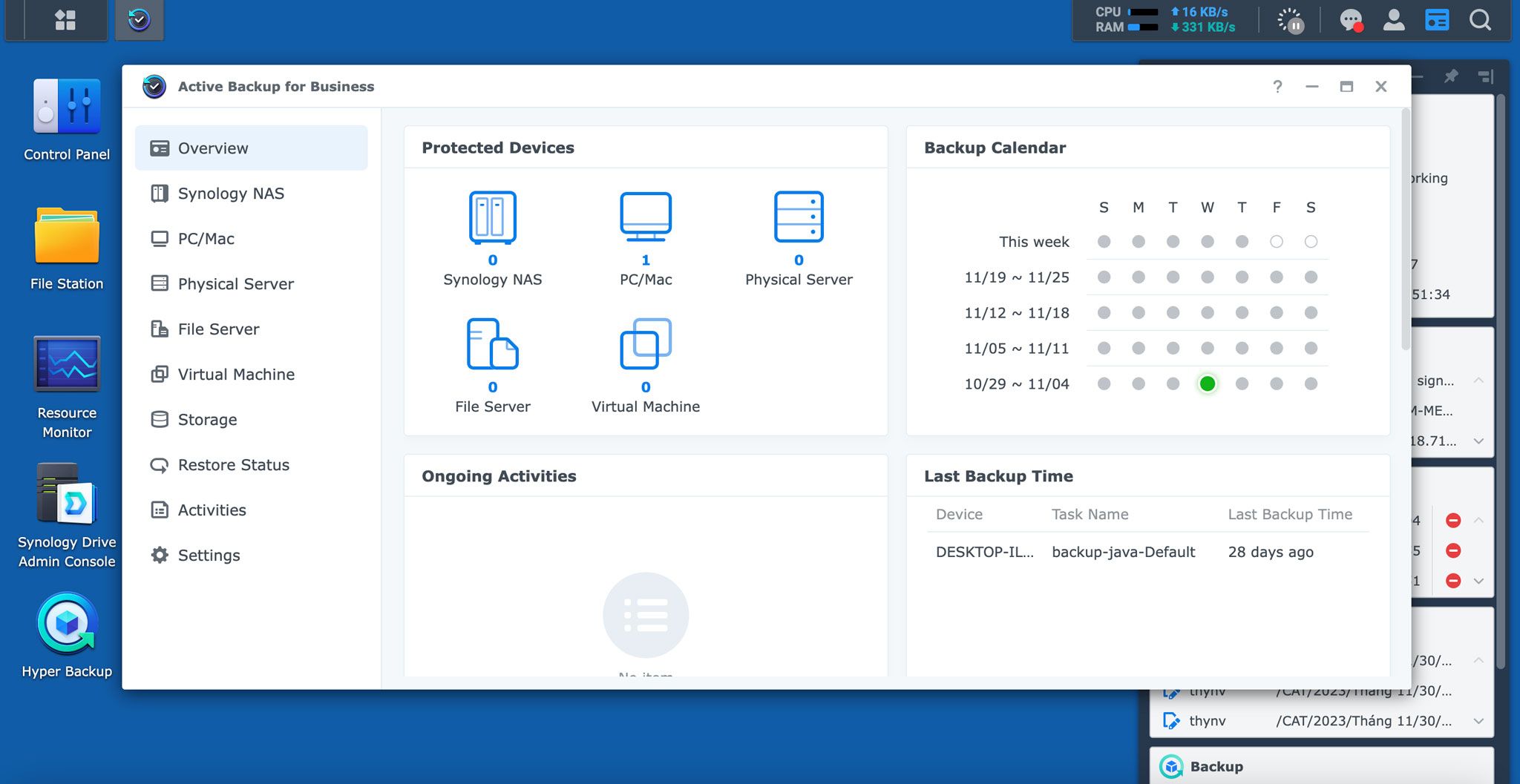Open the Activities section
This screenshot has height=784, width=1520.
pos(251,510)
